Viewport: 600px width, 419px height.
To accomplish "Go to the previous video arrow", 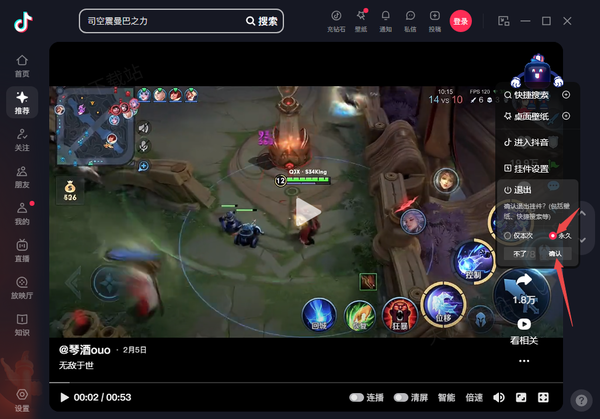I will [x=582, y=213].
